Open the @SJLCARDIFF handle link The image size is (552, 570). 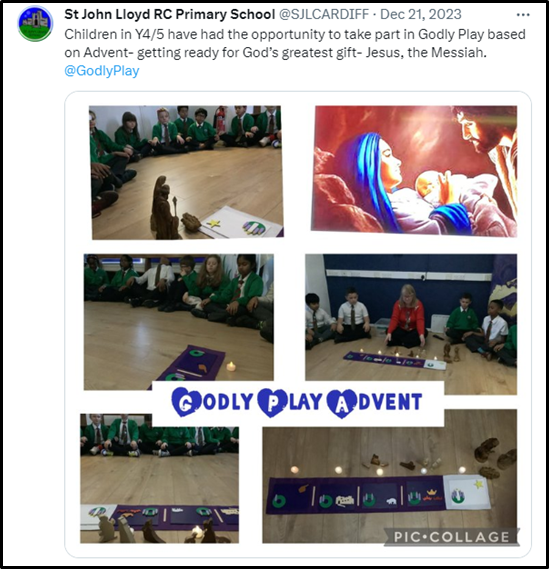coord(324,15)
